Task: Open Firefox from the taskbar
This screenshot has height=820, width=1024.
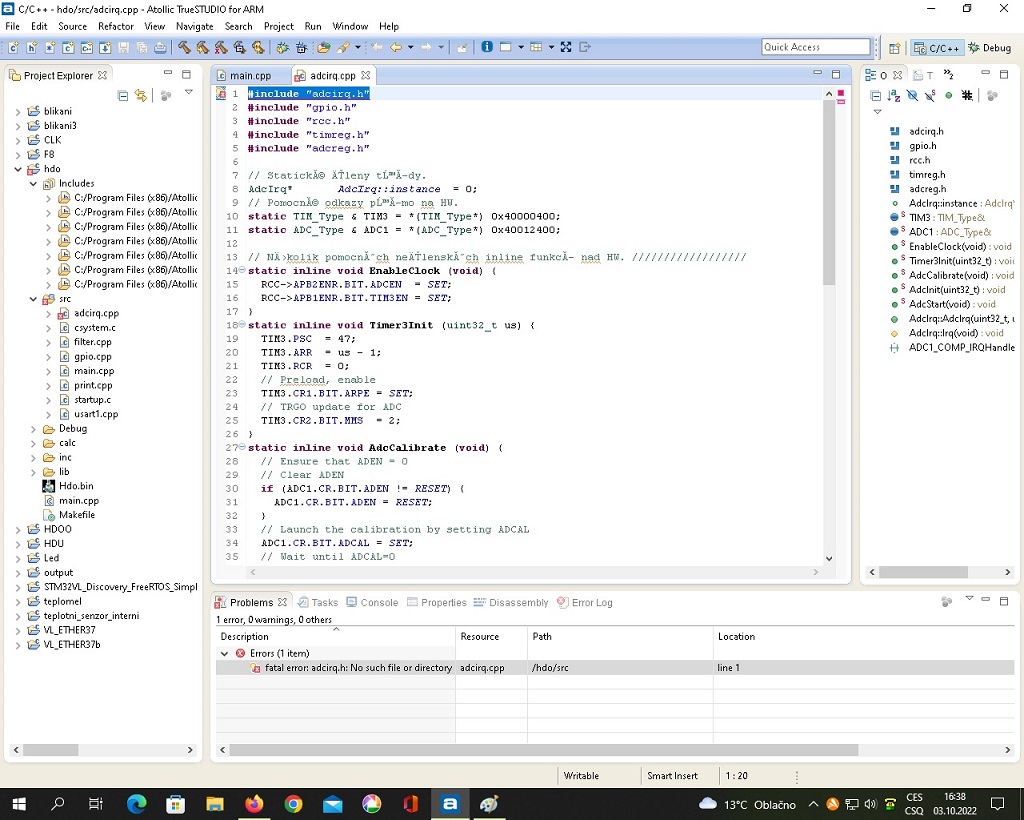Action: [254, 804]
